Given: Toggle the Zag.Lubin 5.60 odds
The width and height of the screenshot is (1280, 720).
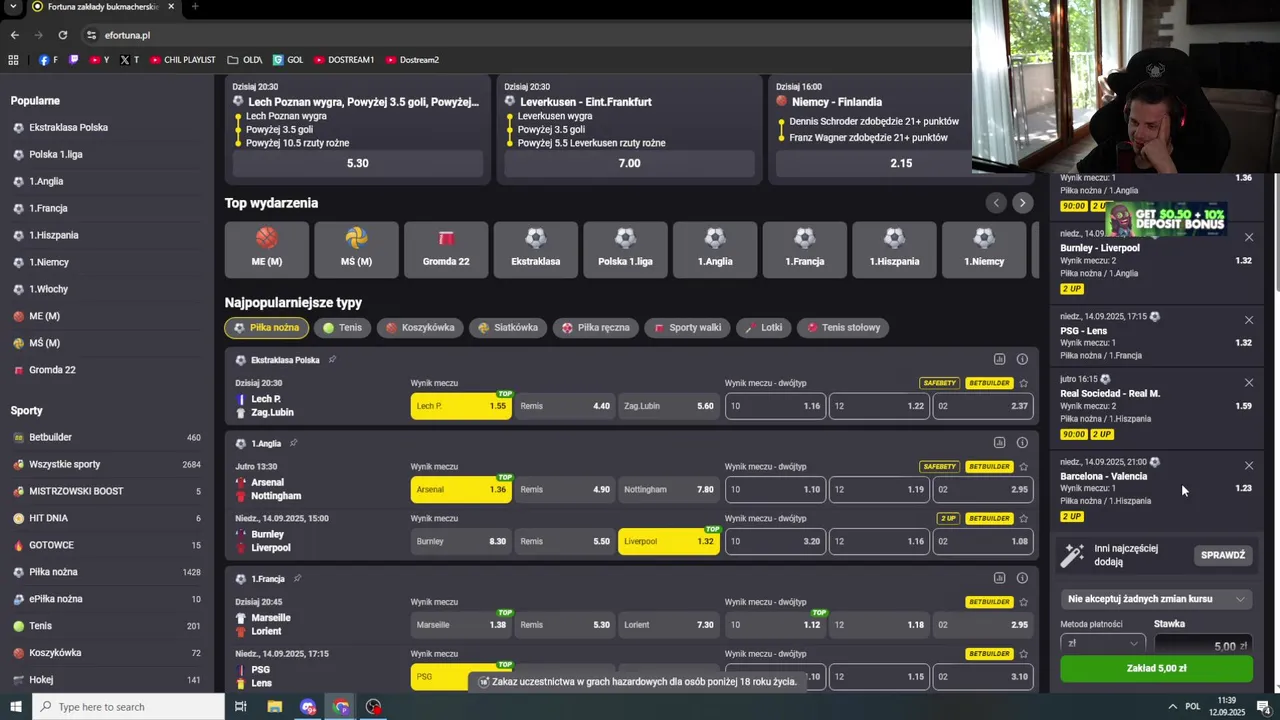Looking at the screenshot, I should pos(669,406).
